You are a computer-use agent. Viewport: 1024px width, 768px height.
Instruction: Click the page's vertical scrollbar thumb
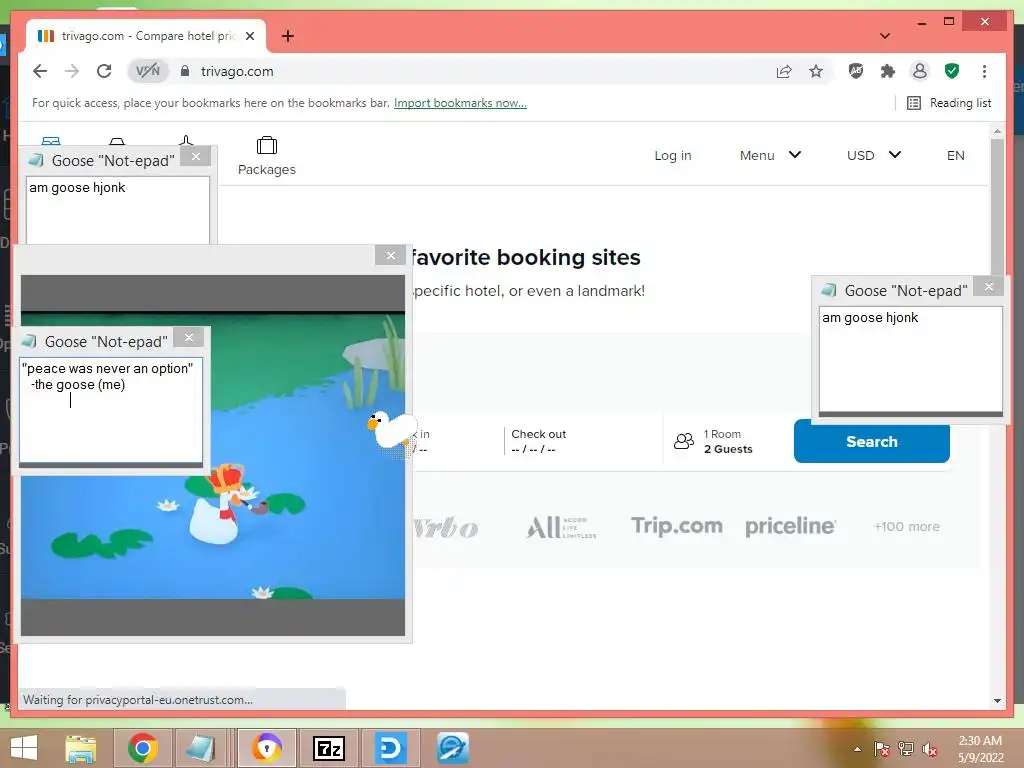click(997, 209)
